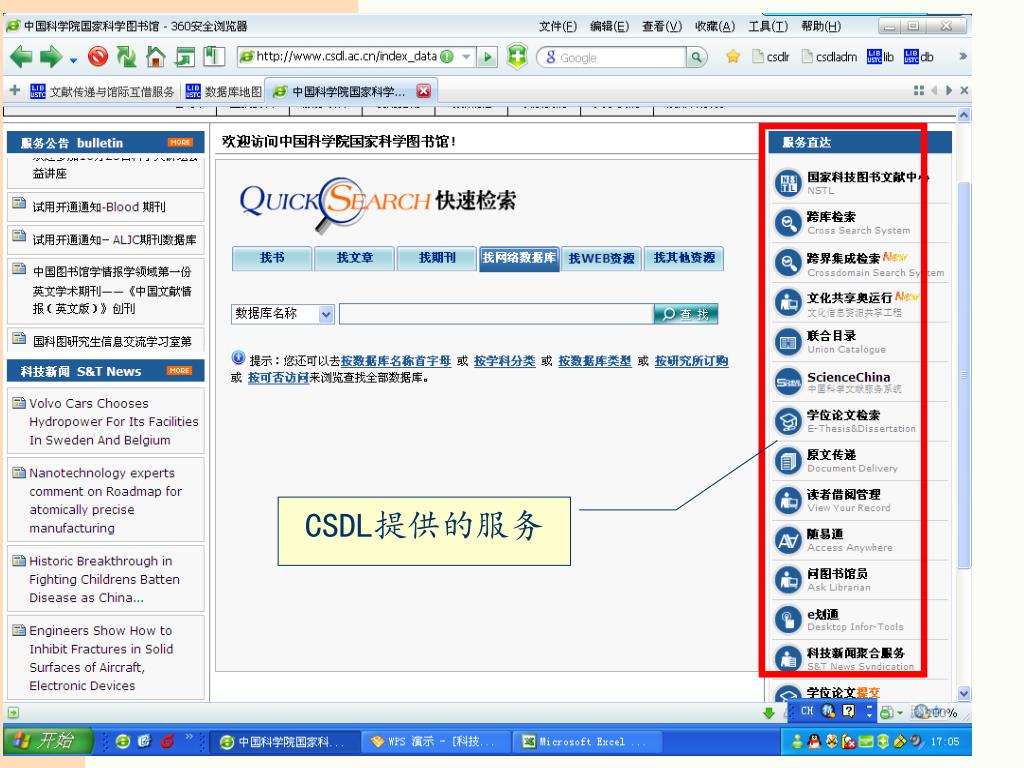Expand the bookmarks bar overflow chevron

[962, 57]
